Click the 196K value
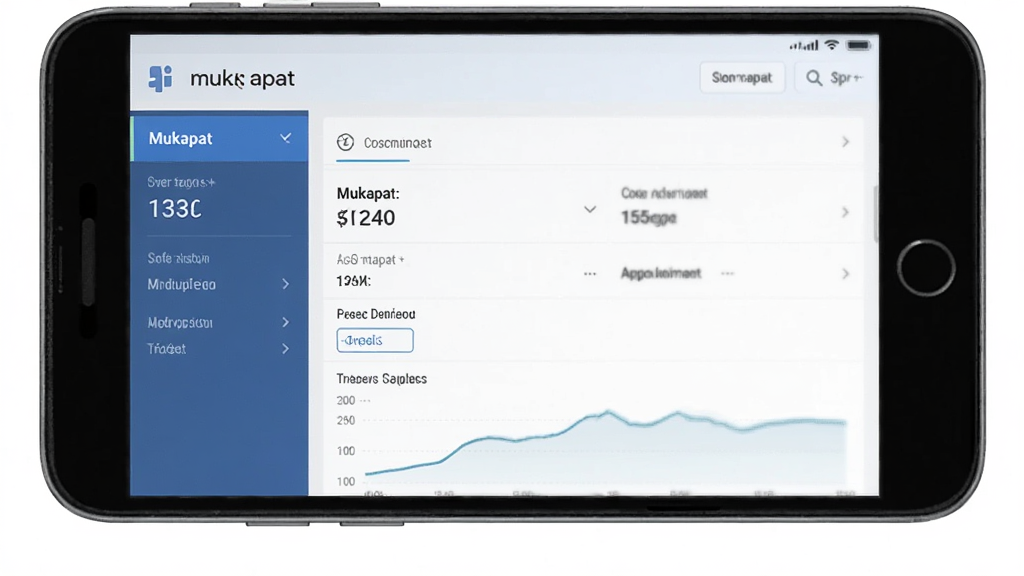The width and height of the screenshot is (1024, 576). 353,281
